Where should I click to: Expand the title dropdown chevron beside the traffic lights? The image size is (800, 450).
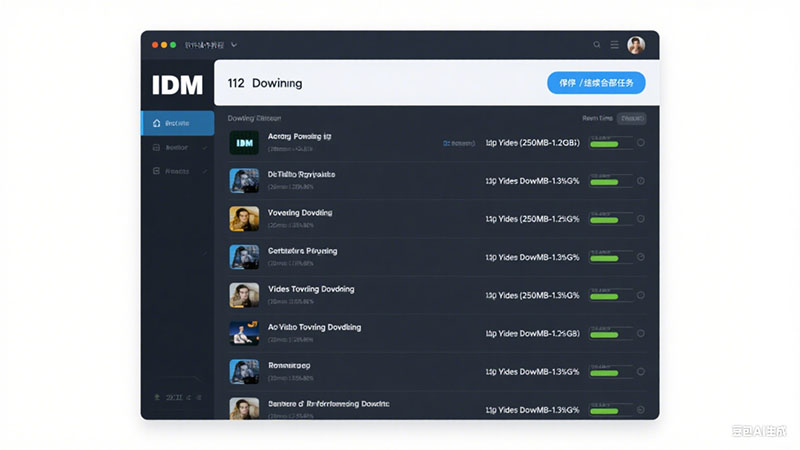coord(234,45)
